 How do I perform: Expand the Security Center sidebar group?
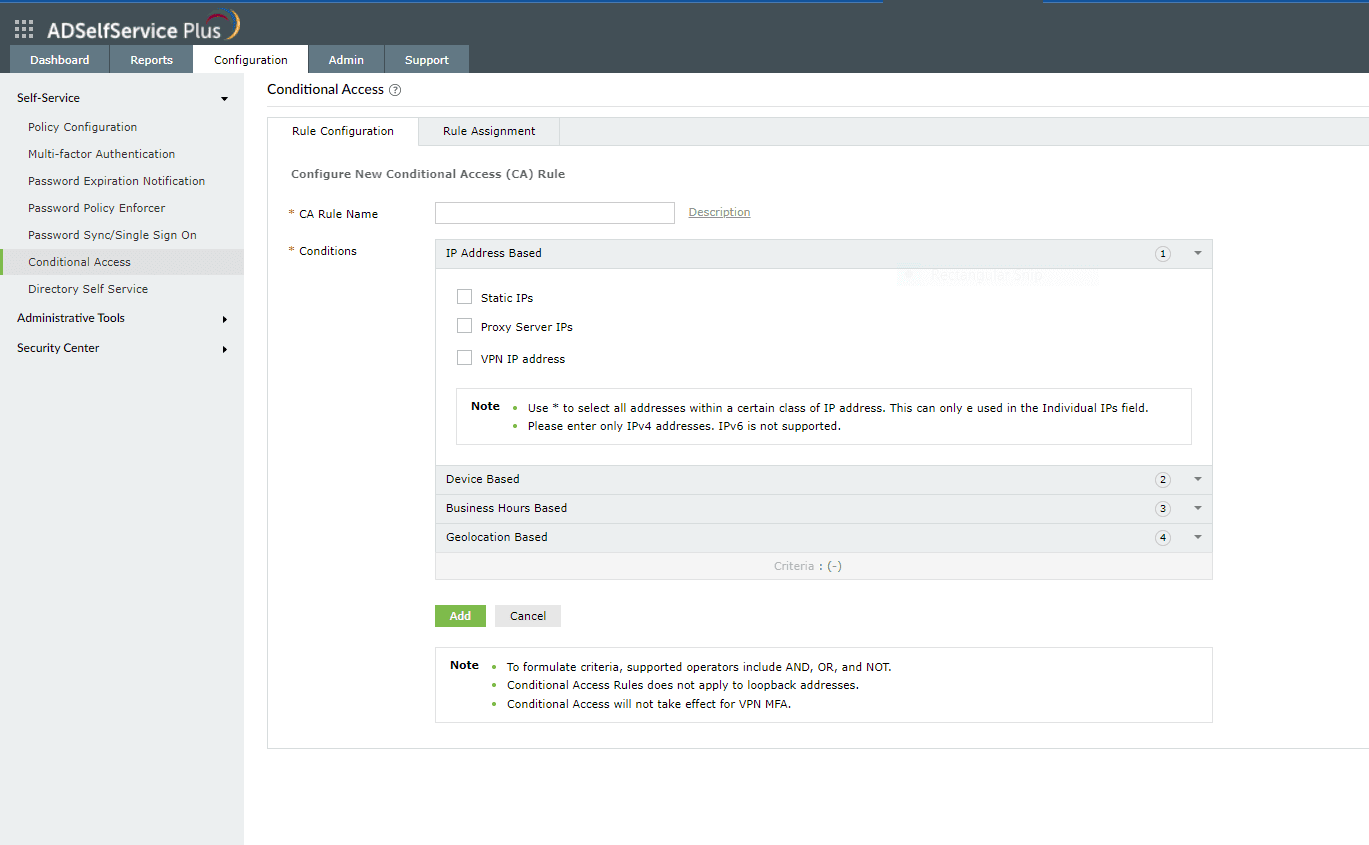pyautogui.click(x=224, y=349)
